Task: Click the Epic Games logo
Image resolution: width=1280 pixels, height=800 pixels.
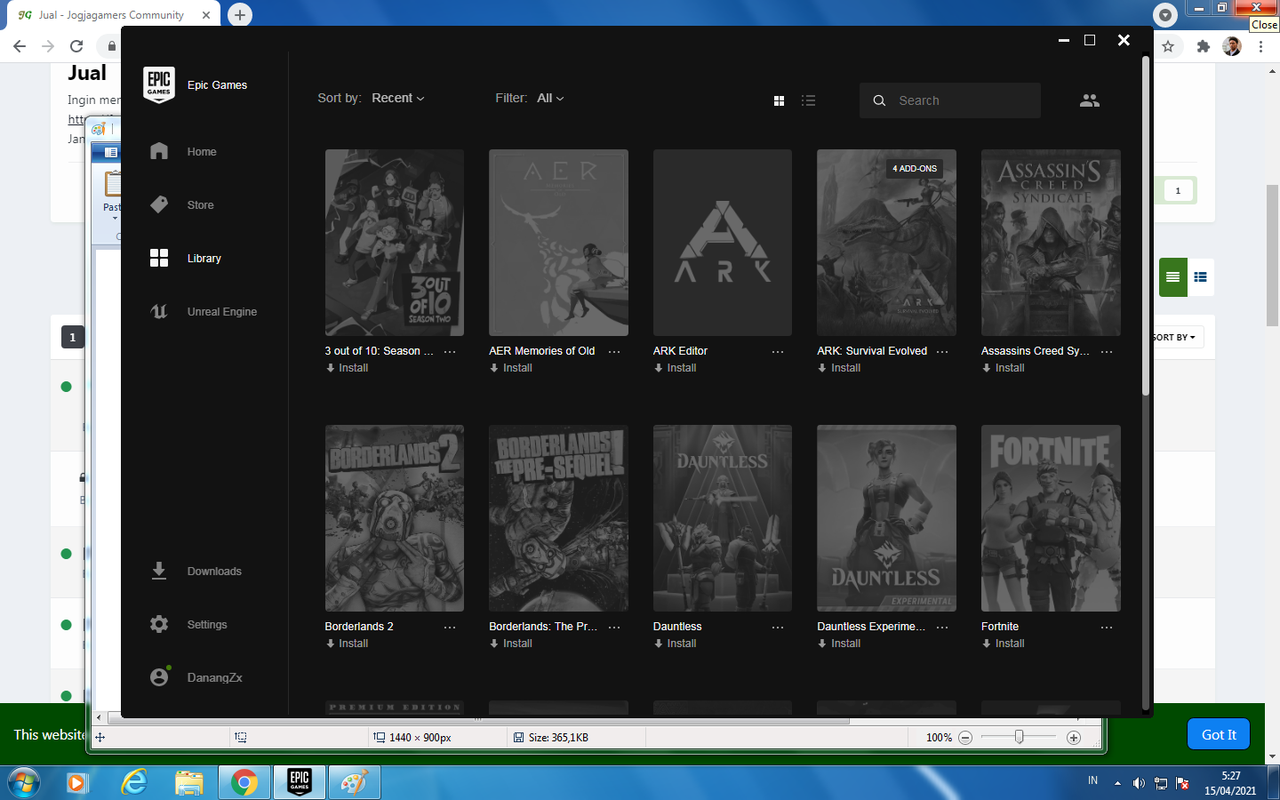Action: coord(159,85)
